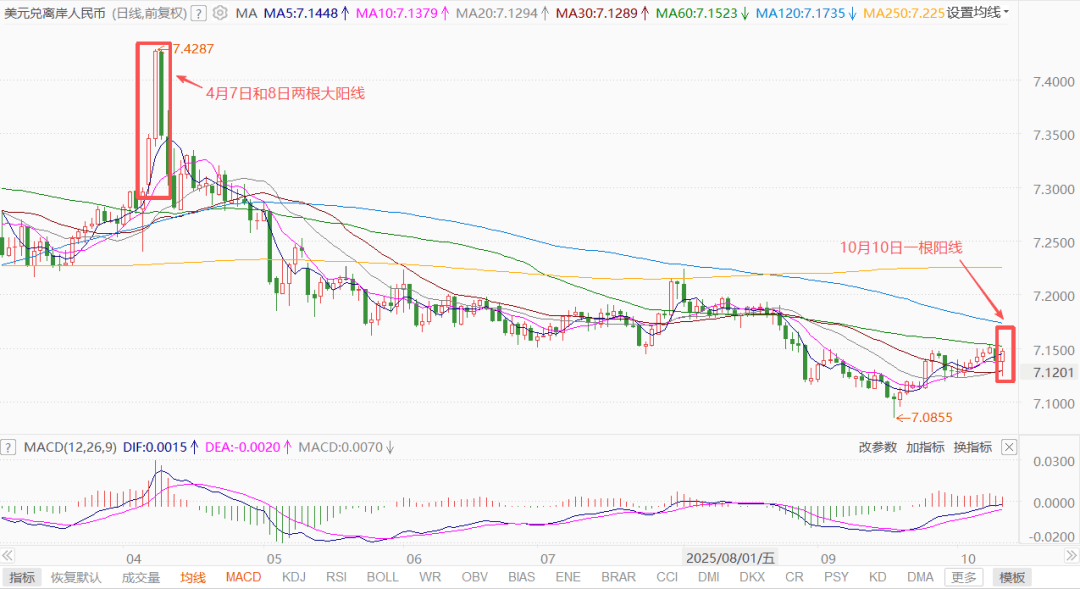This screenshot has height=589, width=1080.
Task: Open the 模板 template selector
Action: click(x=1012, y=577)
